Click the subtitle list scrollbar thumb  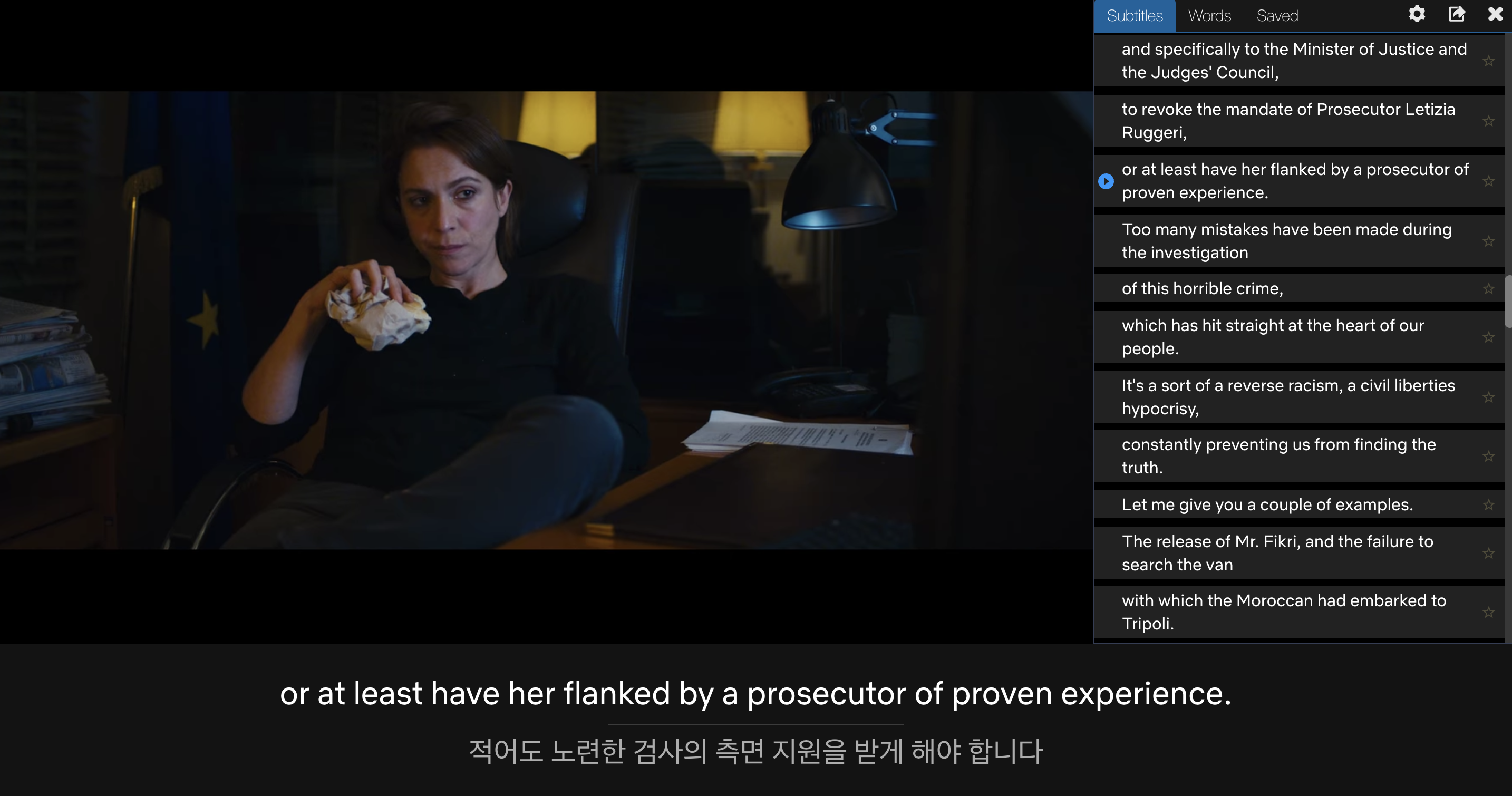pyautogui.click(x=1508, y=301)
